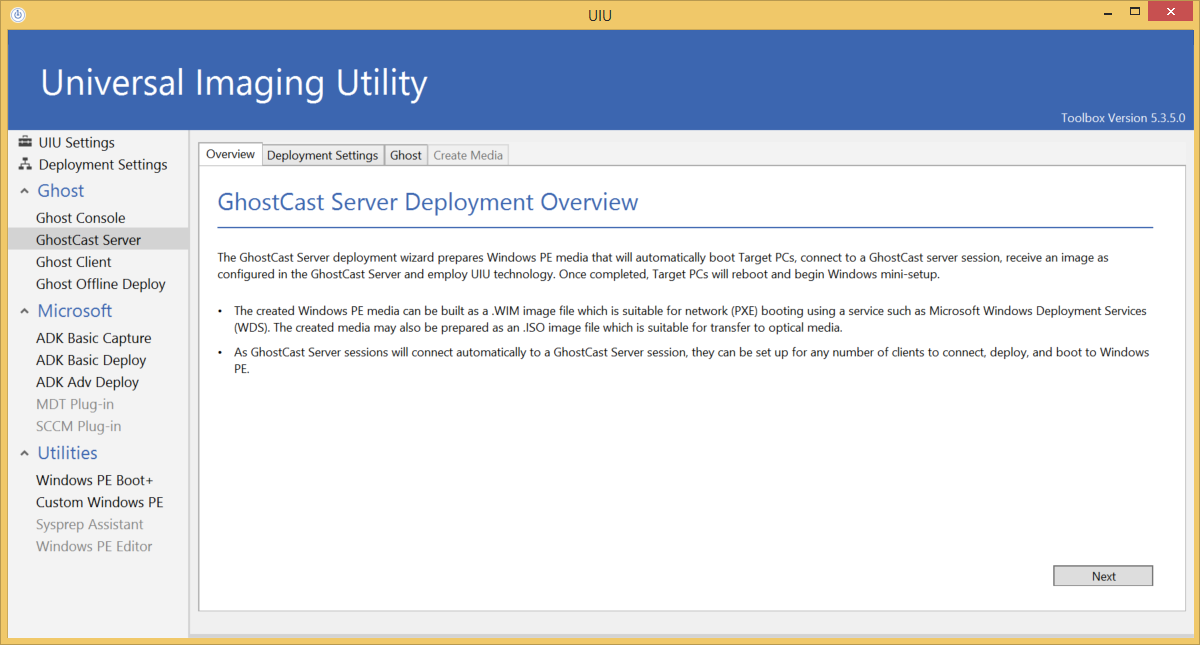Collapse the Microsoft section
This screenshot has width=1200, height=645.
(x=24, y=311)
